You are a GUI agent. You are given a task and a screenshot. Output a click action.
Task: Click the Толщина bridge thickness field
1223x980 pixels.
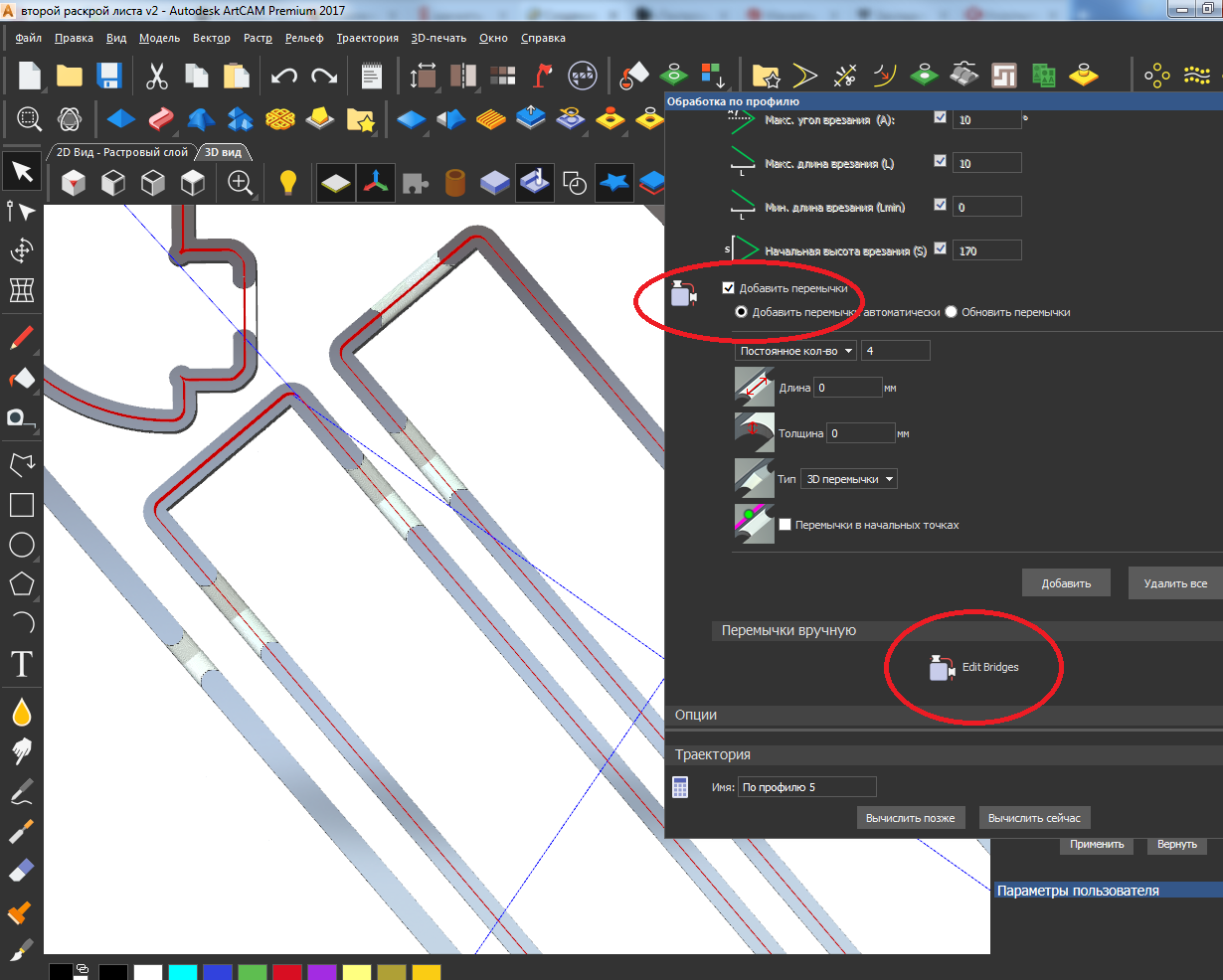click(x=861, y=433)
